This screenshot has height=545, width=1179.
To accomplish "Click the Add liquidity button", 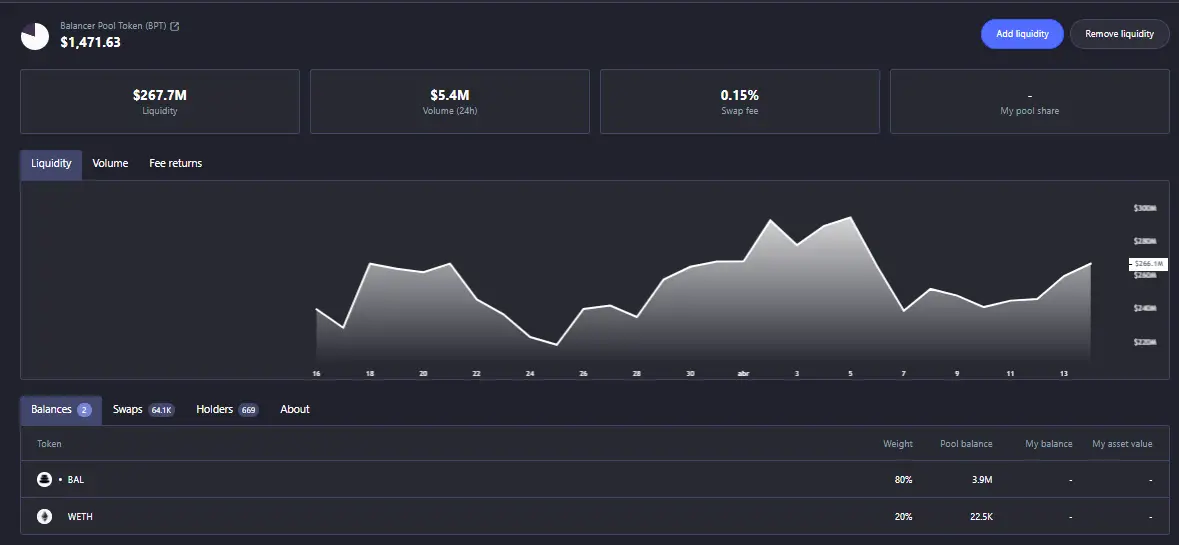I will [1022, 34].
